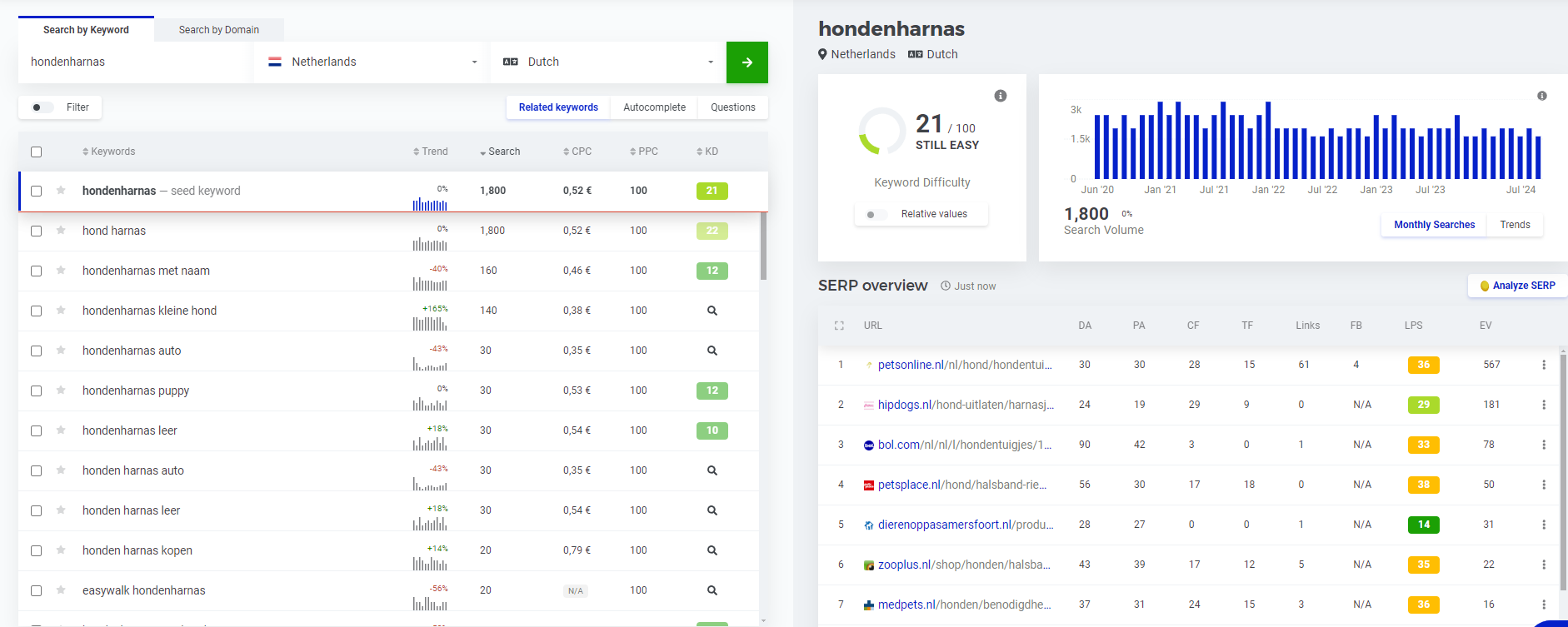This screenshot has height=627, width=1568.
Task: Toggle the Filter switch
Action: [x=42, y=107]
